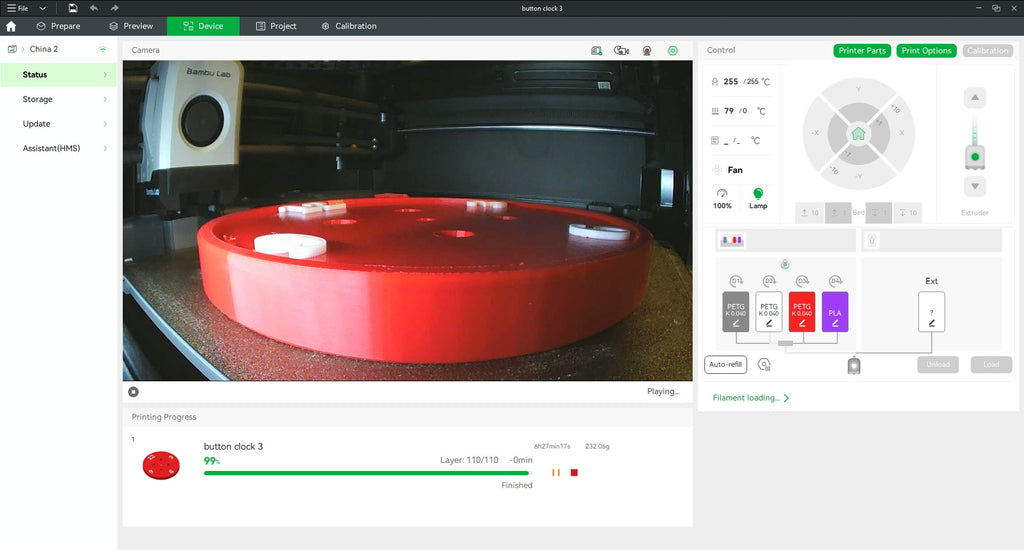Expand Update sidebar item
The height and width of the screenshot is (550, 1024).
[x=59, y=123]
